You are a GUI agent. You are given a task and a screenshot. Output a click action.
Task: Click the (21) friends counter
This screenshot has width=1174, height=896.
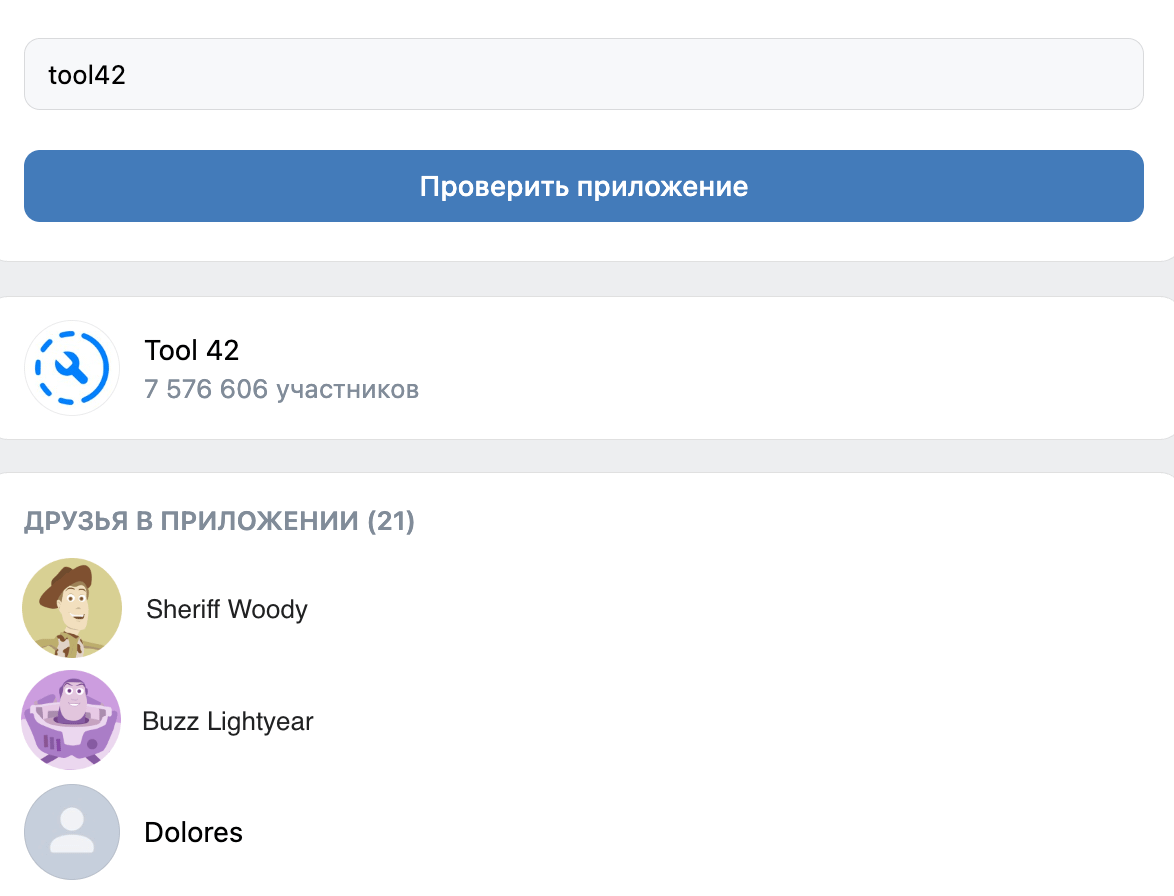click(391, 521)
